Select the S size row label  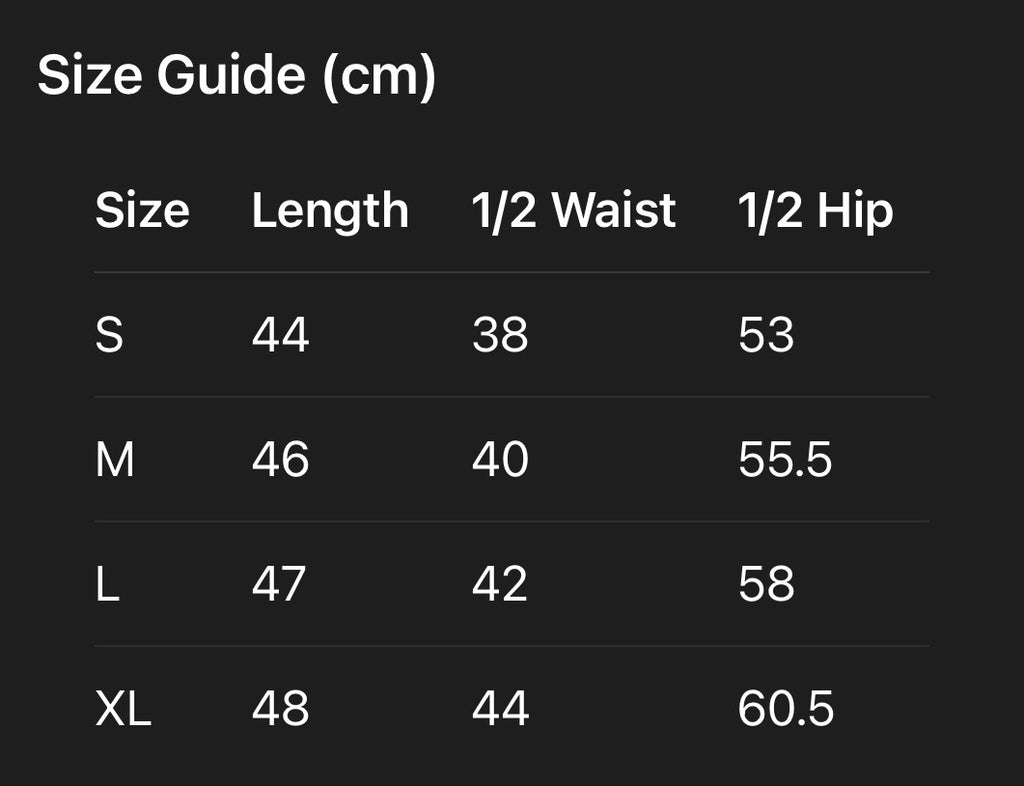tap(110, 335)
